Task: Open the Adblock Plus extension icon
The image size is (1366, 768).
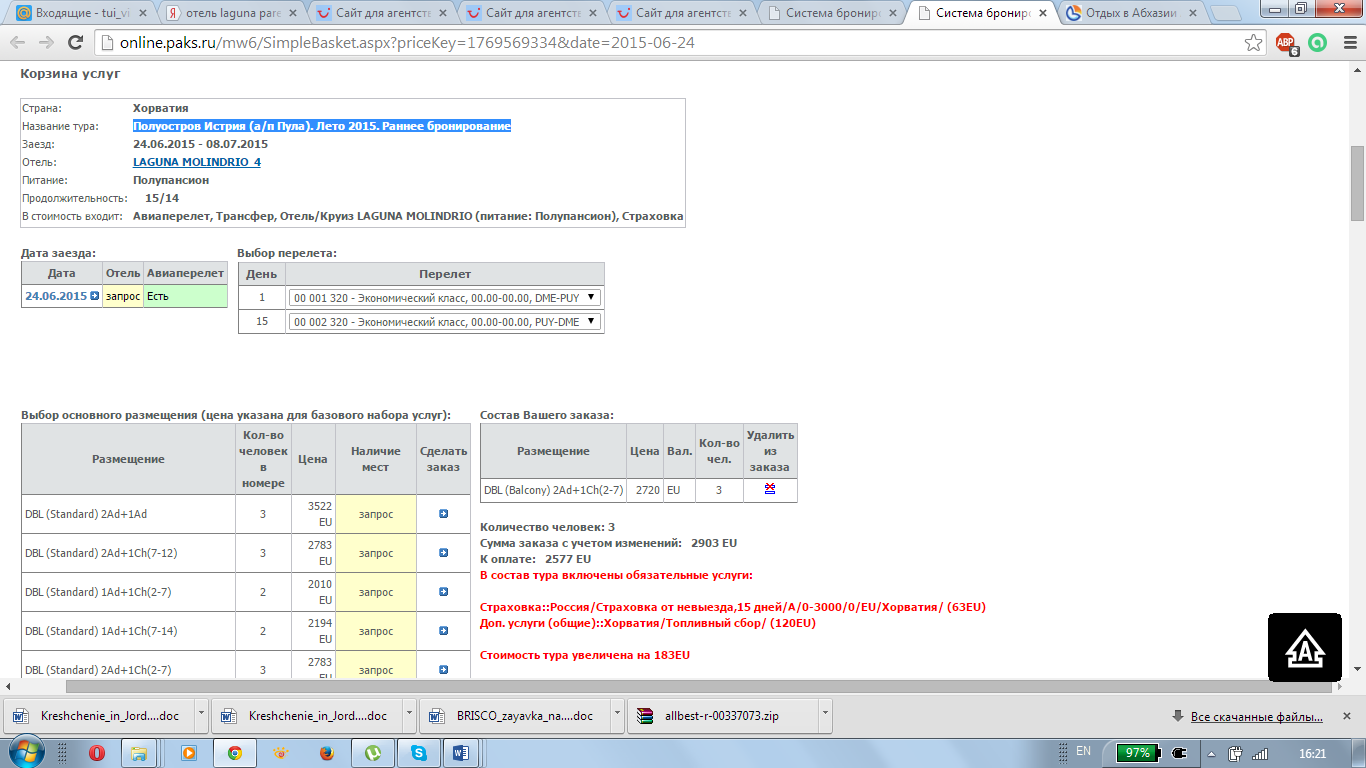Action: pos(1286,43)
